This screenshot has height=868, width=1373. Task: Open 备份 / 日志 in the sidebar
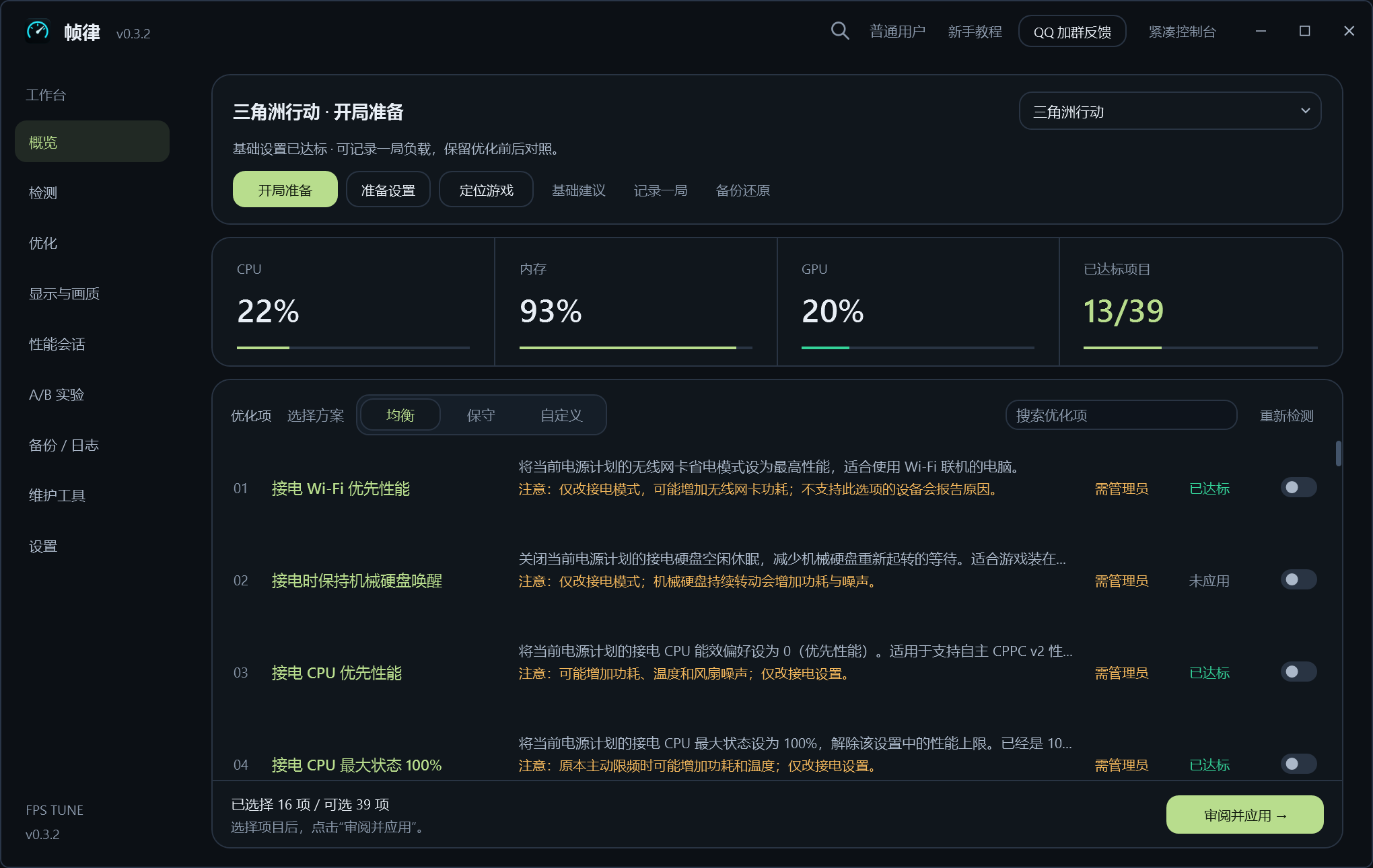click(x=92, y=445)
